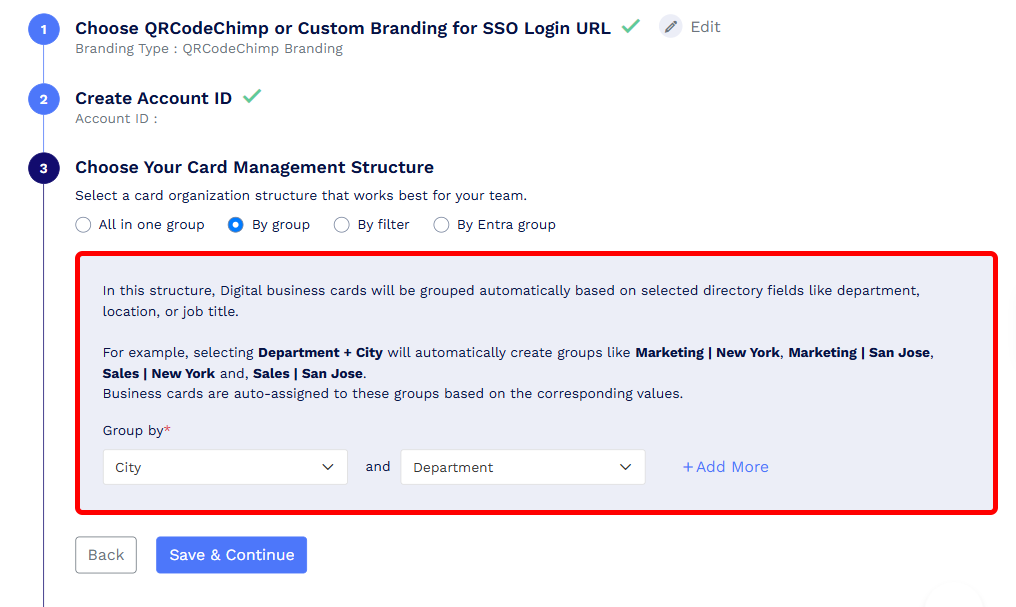This screenshot has height=607, width=1016.
Task: Click the Edit link for step 1
Action: tap(705, 27)
